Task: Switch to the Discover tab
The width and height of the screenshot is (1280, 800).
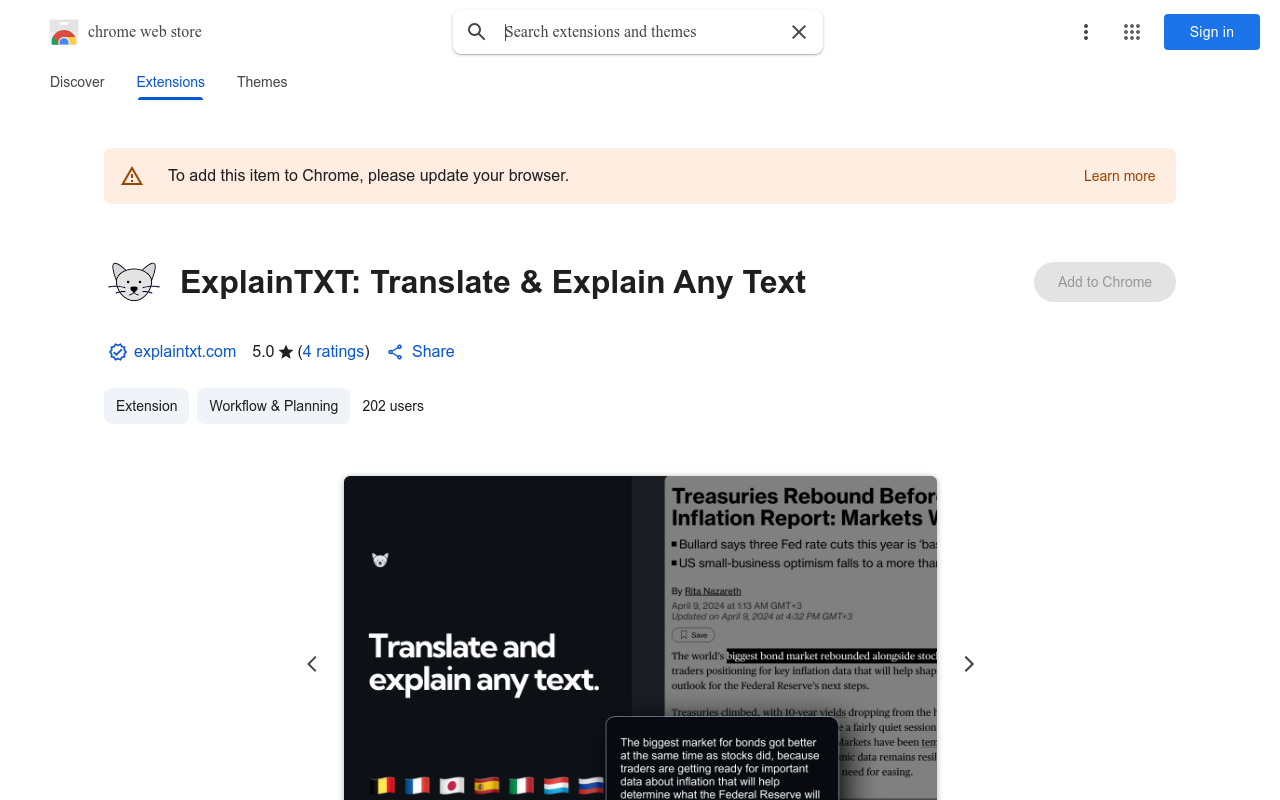Action: 77,82
